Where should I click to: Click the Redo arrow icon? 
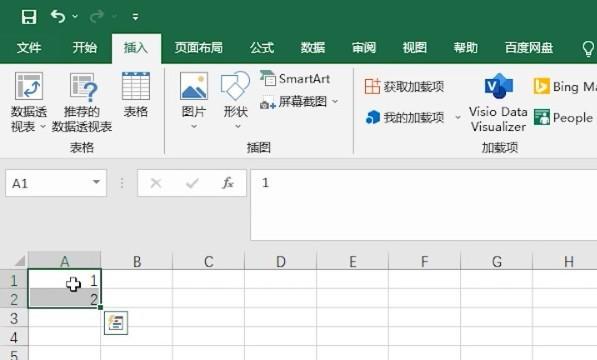(x=97, y=16)
